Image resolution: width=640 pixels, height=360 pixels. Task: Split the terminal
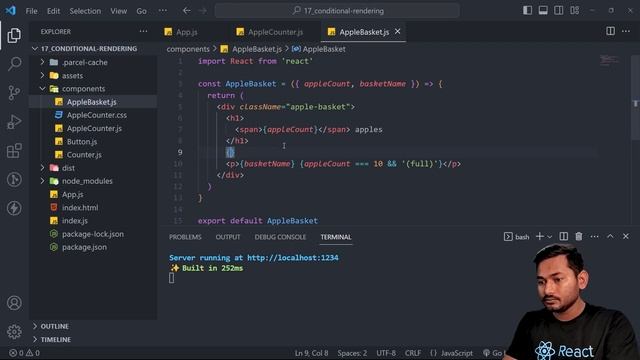coord(564,236)
